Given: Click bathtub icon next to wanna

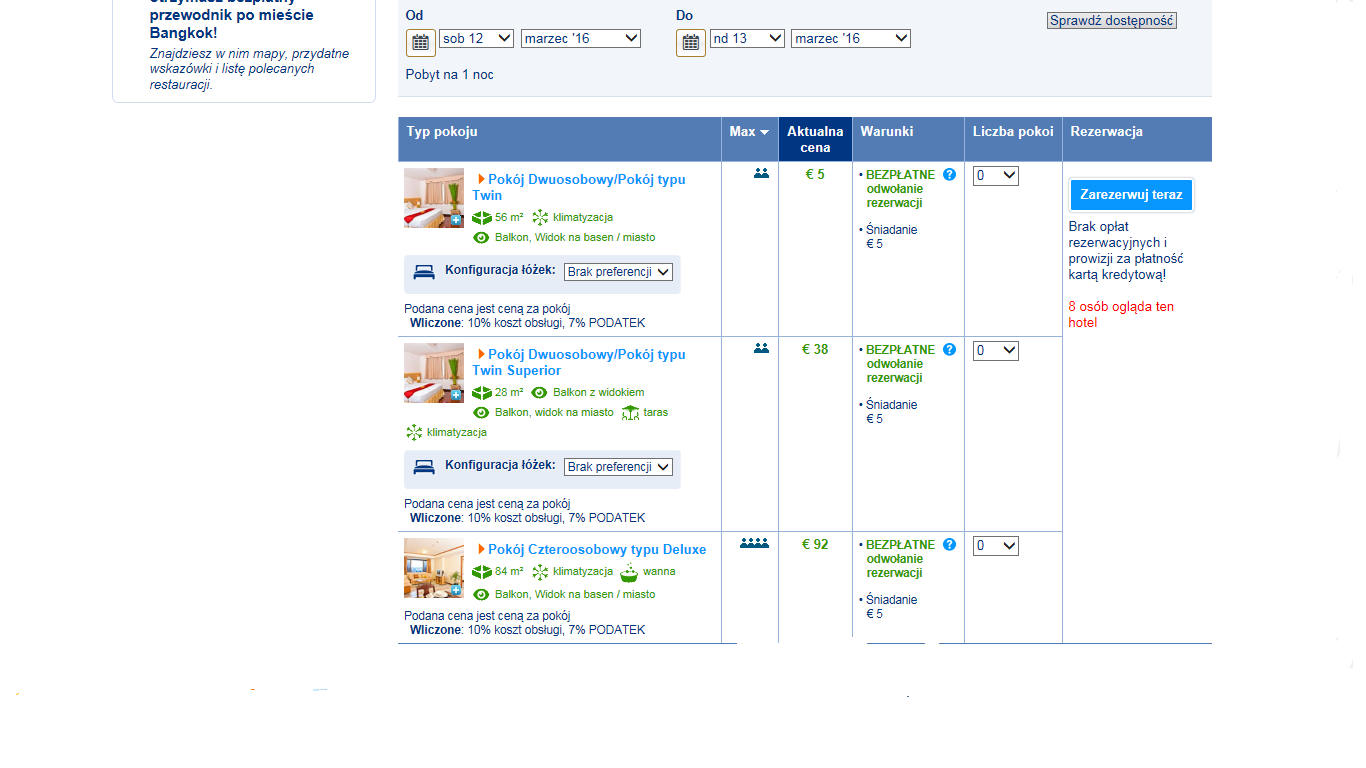Looking at the screenshot, I should 629,572.
